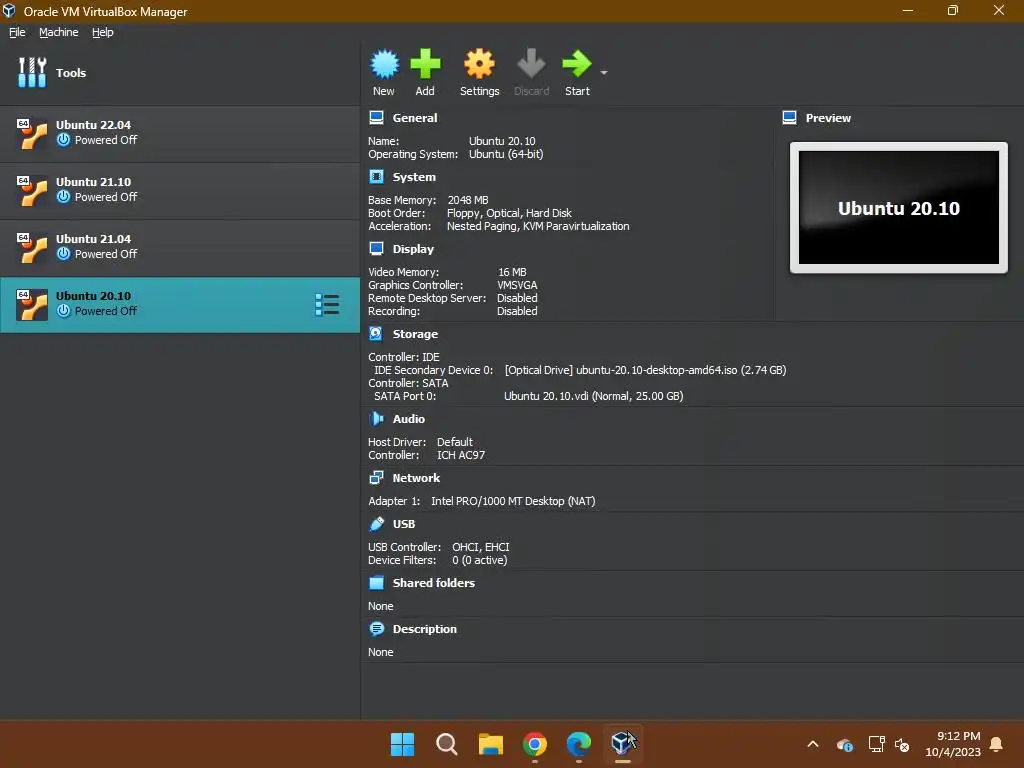Click the General section icon
1024x768 pixels.
(376, 118)
